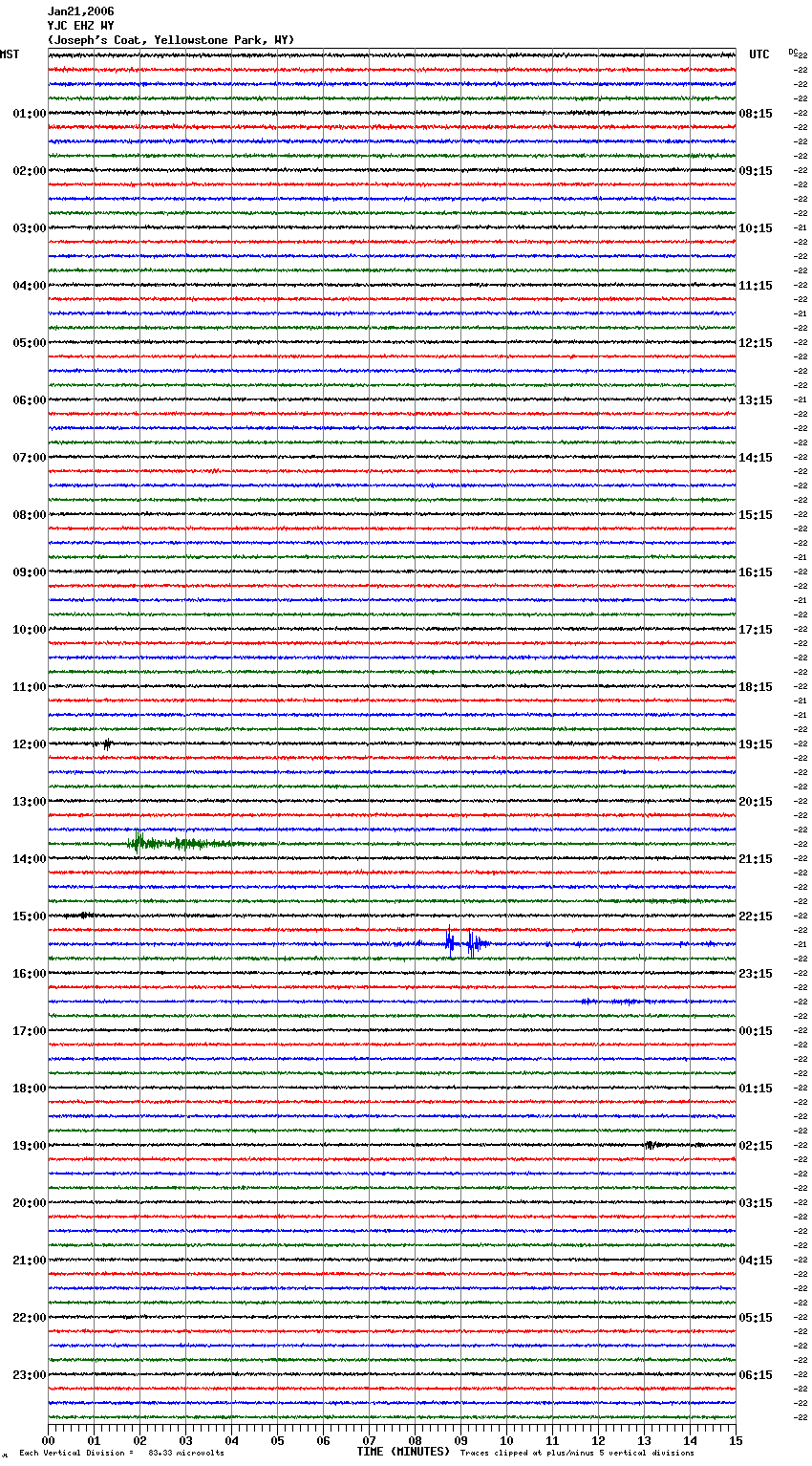Click the "13:15" UTC time label
The height and width of the screenshot is (1466, 812).
tap(756, 400)
